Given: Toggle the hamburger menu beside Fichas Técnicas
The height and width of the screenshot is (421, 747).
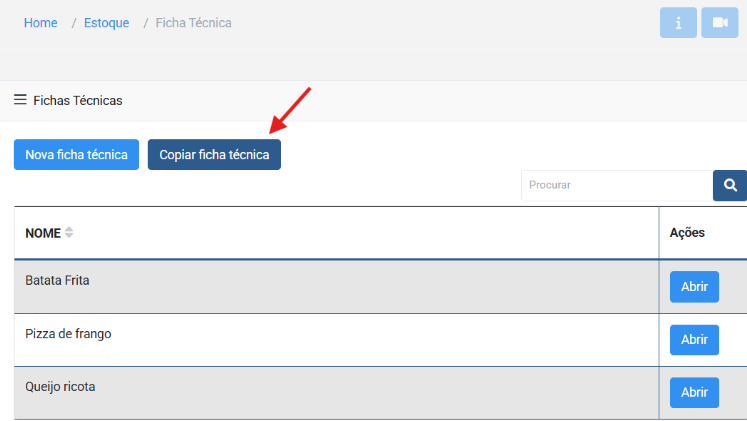Looking at the screenshot, I should [20, 100].
